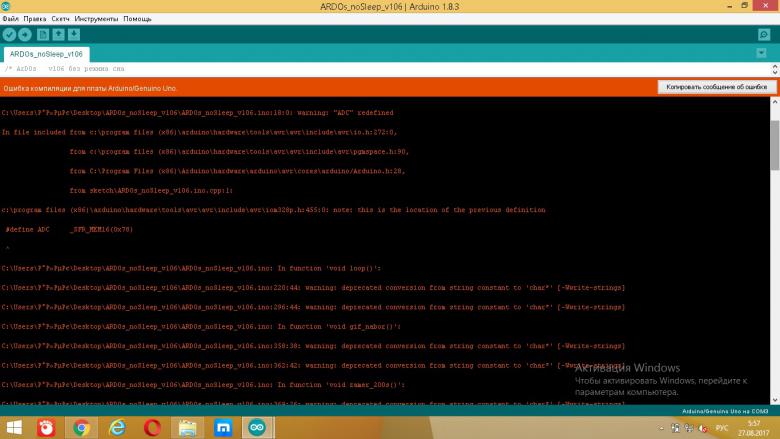This screenshot has width=780, height=439.
Task: Open the Скетч menu
Action: tap(60, 18)
